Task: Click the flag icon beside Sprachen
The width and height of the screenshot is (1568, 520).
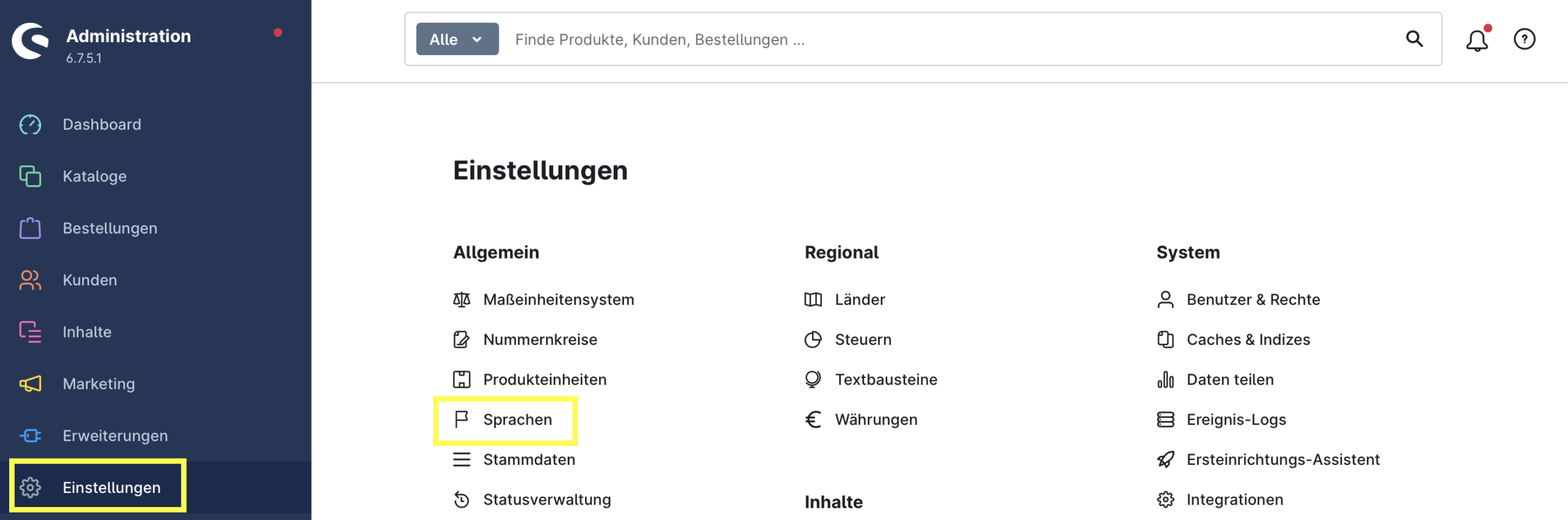Action: (x=462, y=420)
